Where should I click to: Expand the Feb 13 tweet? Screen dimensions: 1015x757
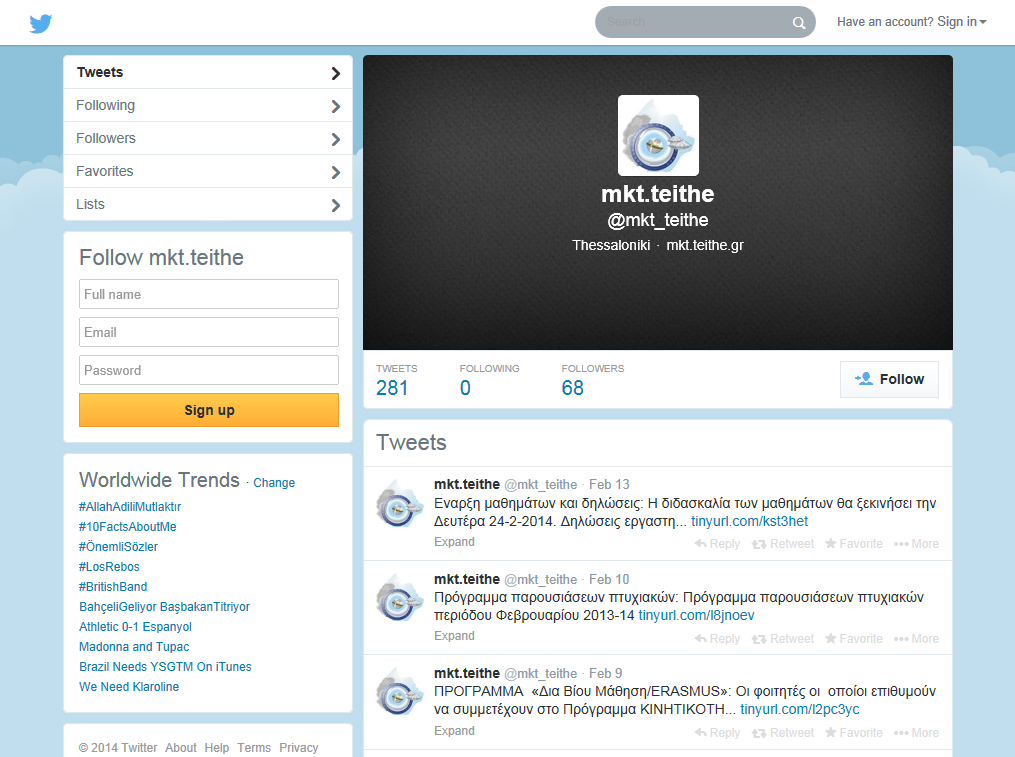point(454,542)
